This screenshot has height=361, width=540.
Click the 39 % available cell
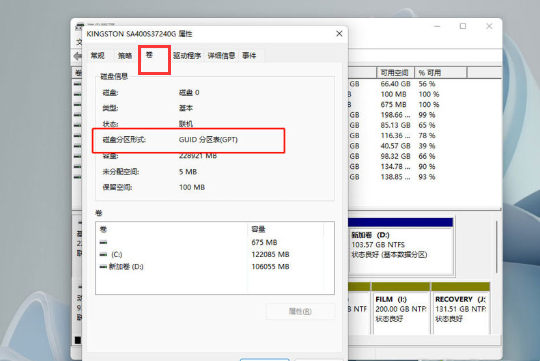tap(427, 146)
